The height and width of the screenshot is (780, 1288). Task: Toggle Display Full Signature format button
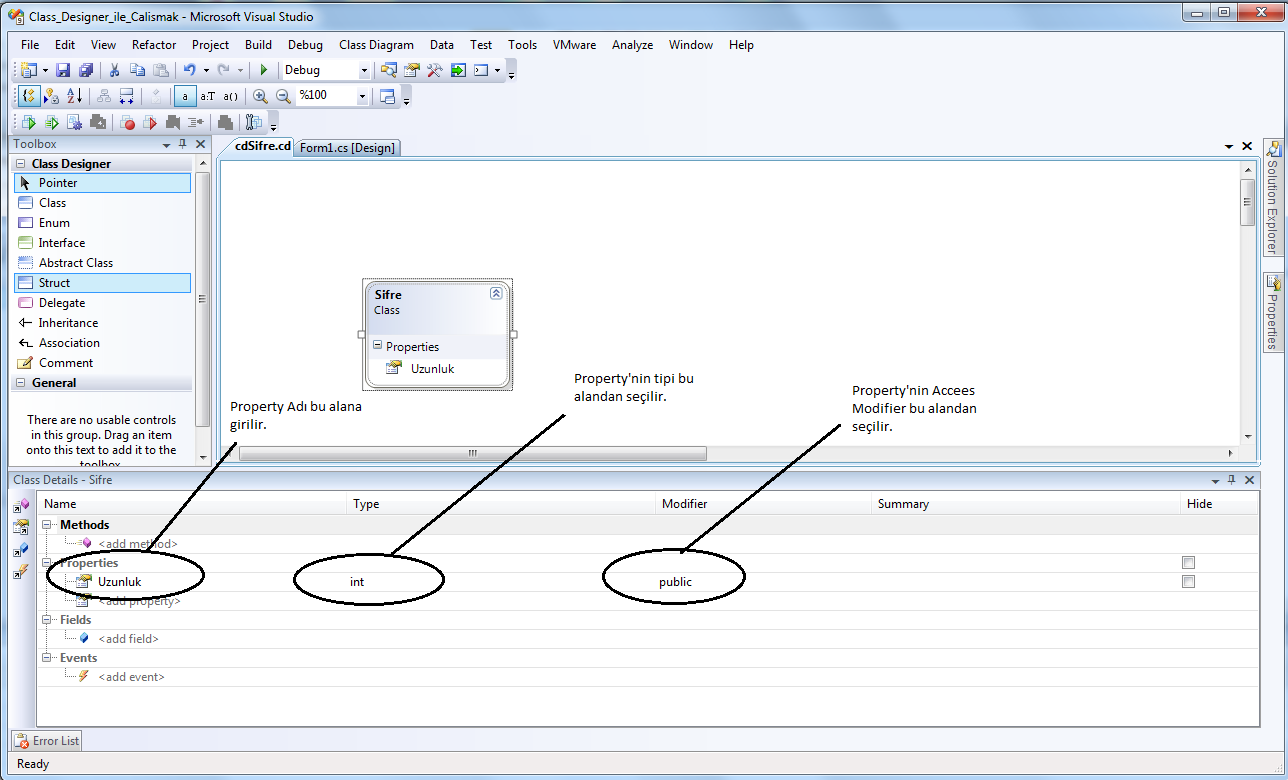(x=230, y=96)
